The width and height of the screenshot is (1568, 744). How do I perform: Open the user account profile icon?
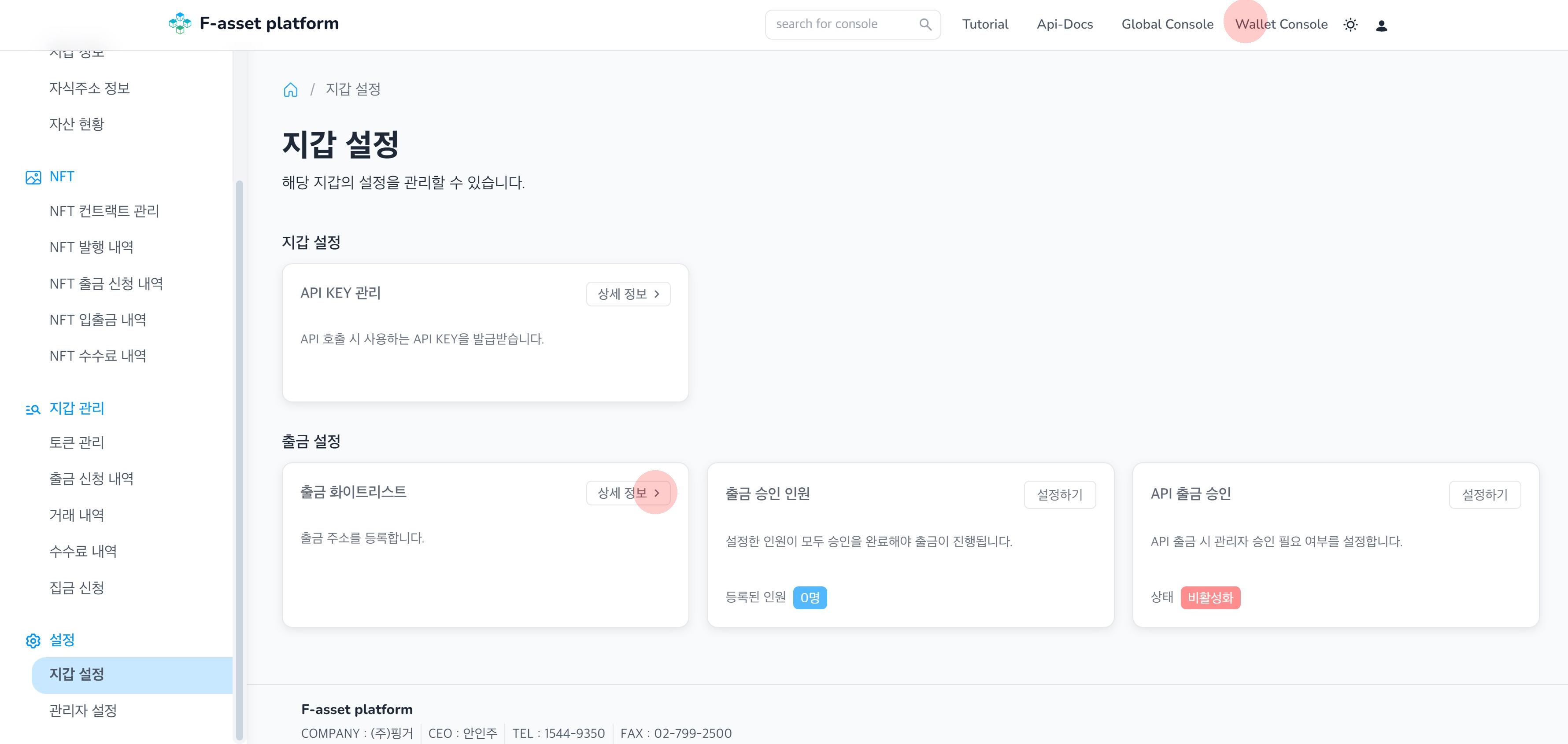point(1381,25)
